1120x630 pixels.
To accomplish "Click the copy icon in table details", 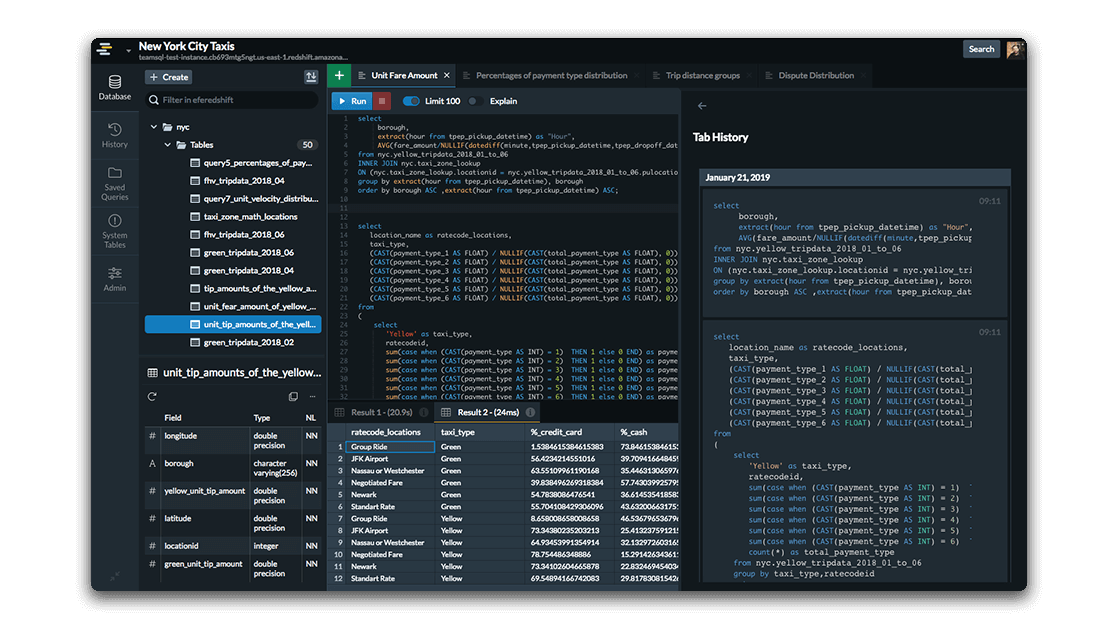I will pos(293,396).
